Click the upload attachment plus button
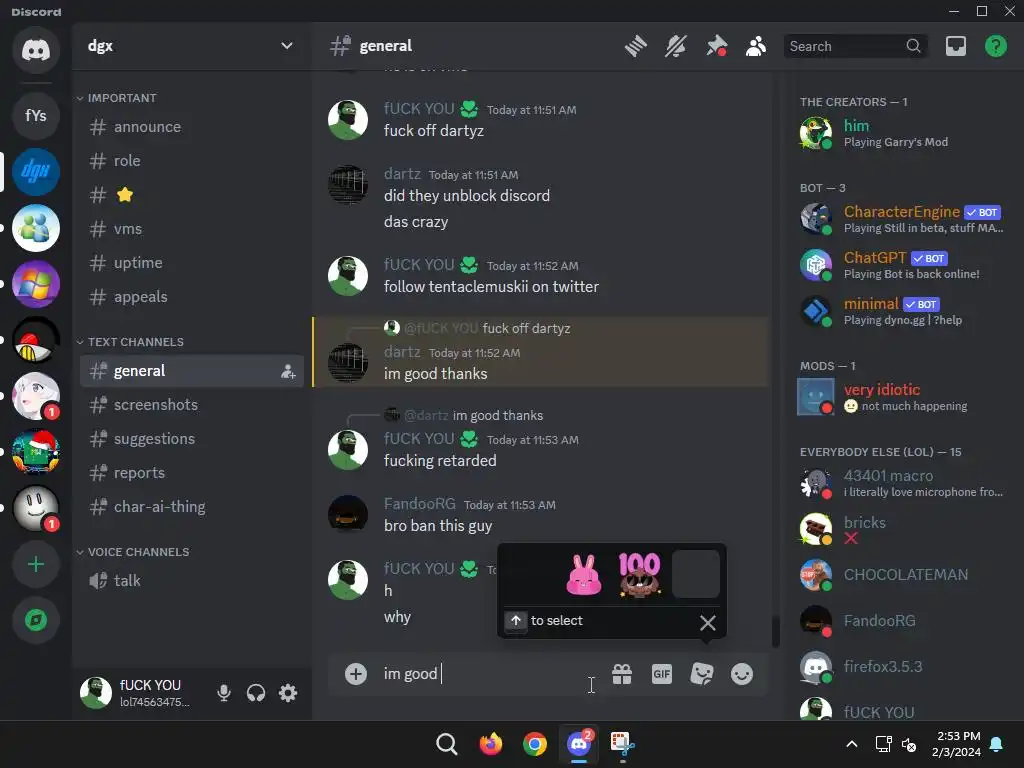 pos(356,673)
